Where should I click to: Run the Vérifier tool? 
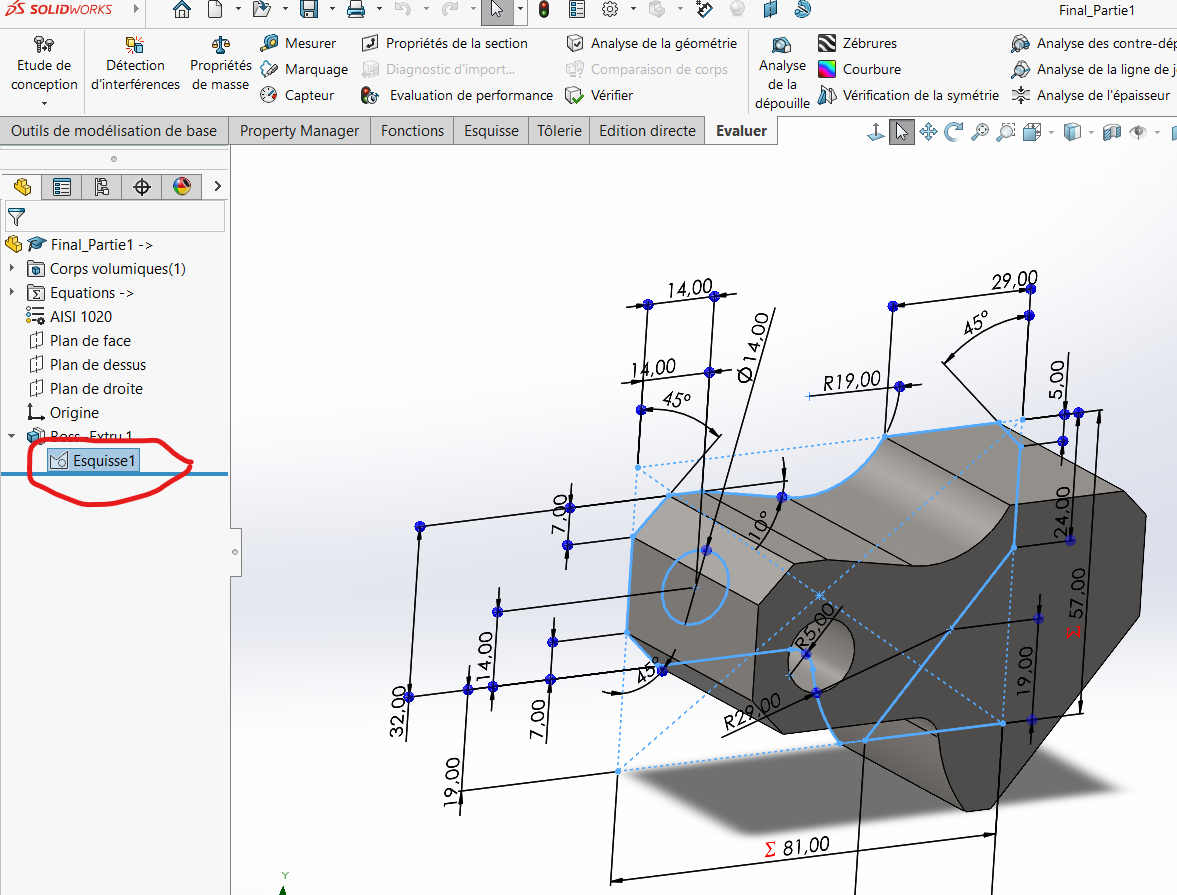599,95
